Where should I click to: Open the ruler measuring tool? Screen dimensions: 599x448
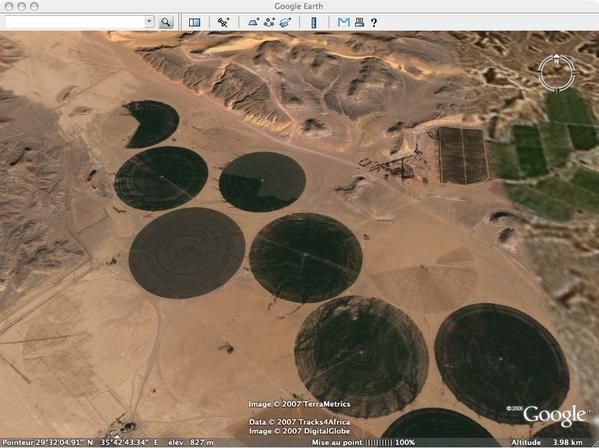point(314,23)
